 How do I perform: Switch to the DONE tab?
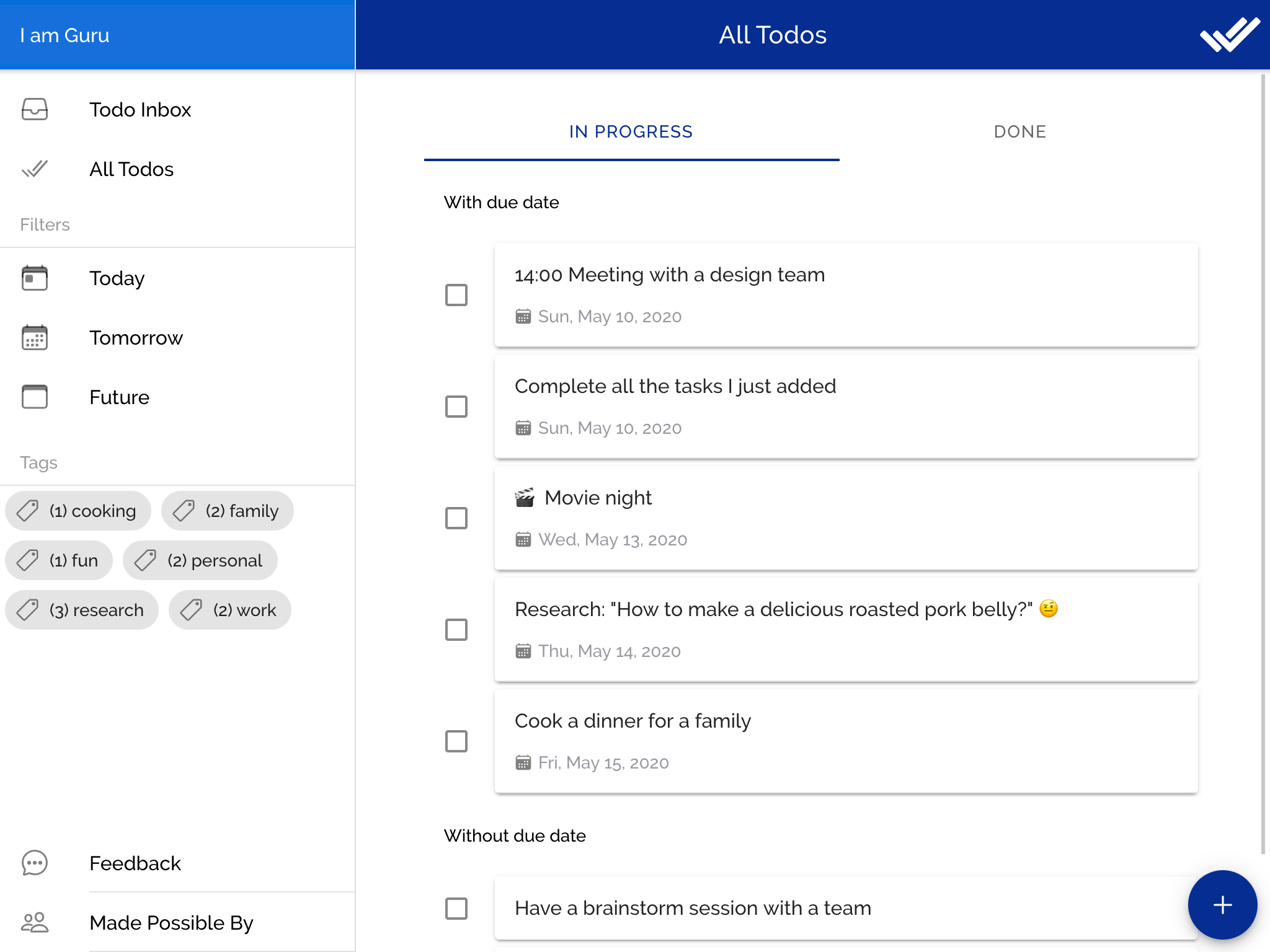(1019, 132)
